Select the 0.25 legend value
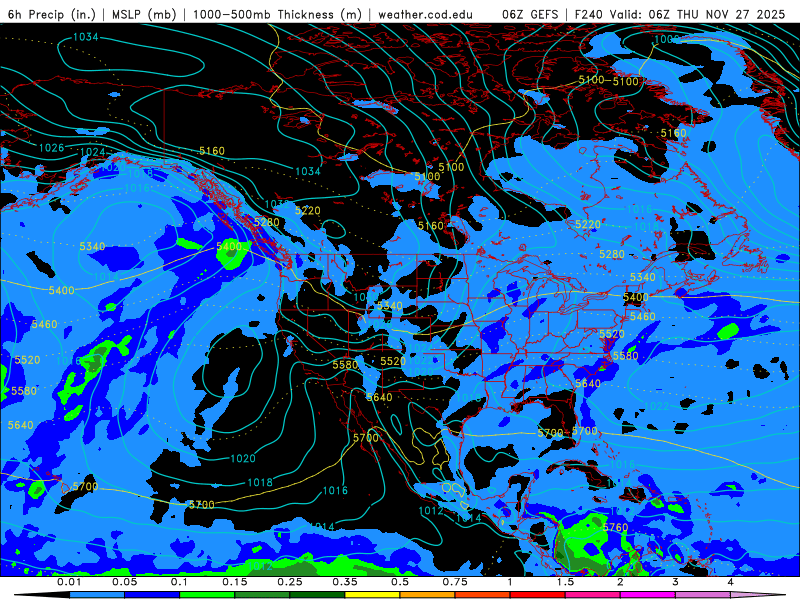800x600 pixels. 290,582
